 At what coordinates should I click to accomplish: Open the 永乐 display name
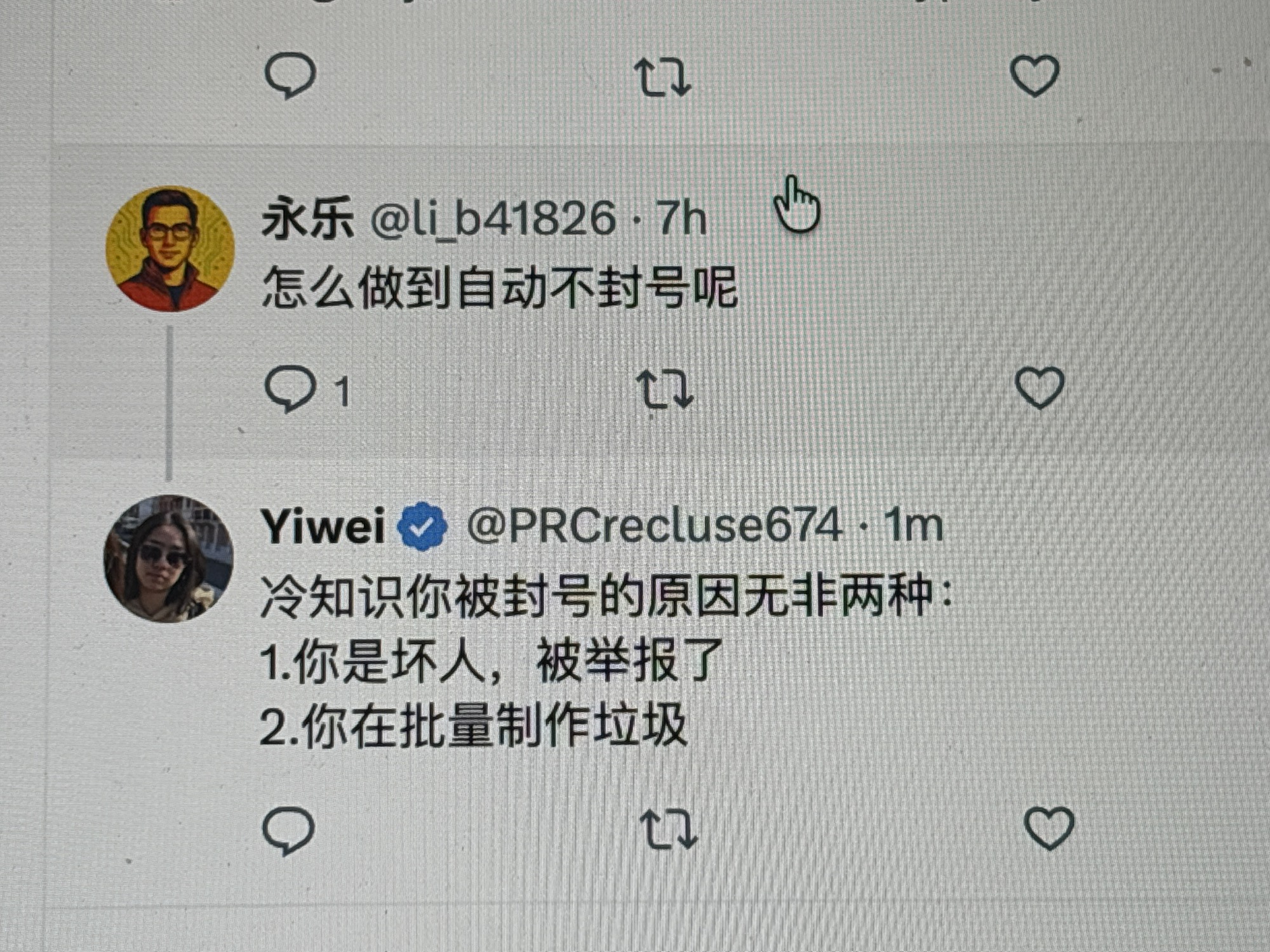[307, 218]
